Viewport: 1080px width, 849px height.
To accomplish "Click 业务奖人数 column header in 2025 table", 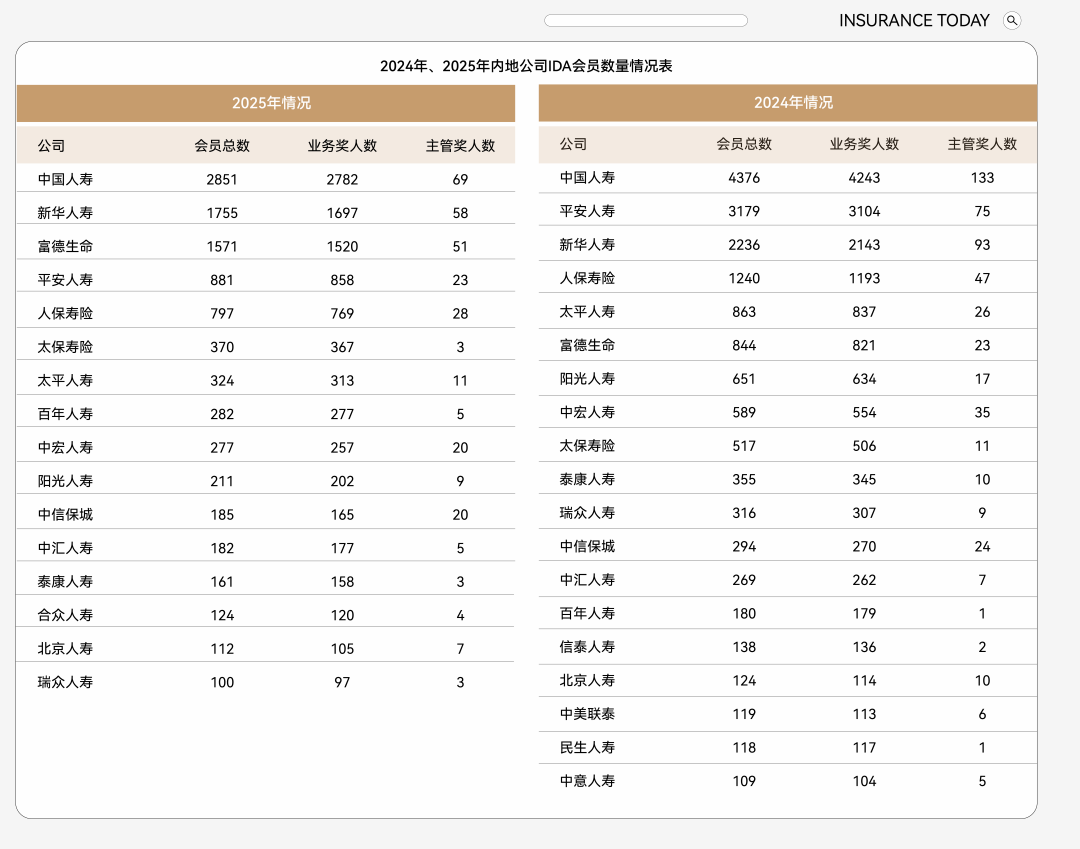I will click(342, 146).
